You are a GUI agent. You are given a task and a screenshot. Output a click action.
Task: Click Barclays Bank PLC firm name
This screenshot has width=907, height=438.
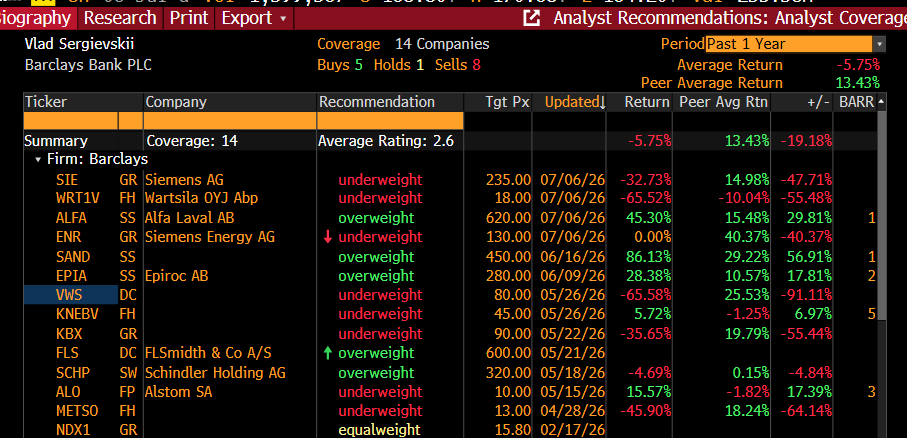(x=88, y=65)
